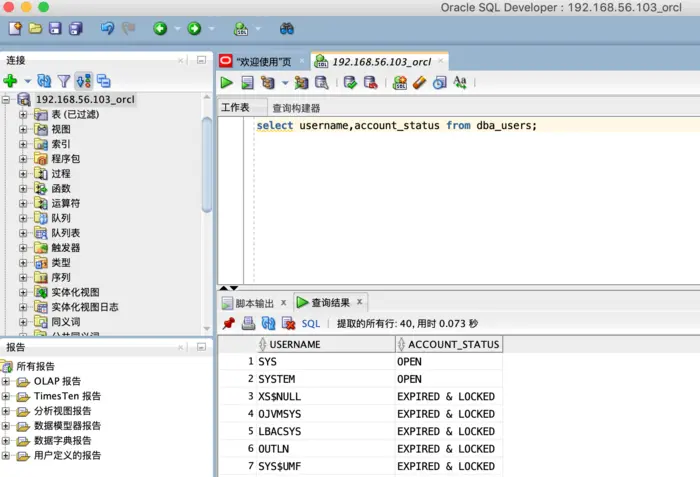
Task: Expand the 程序包 tree node
Action: click(x=23, y=159)
